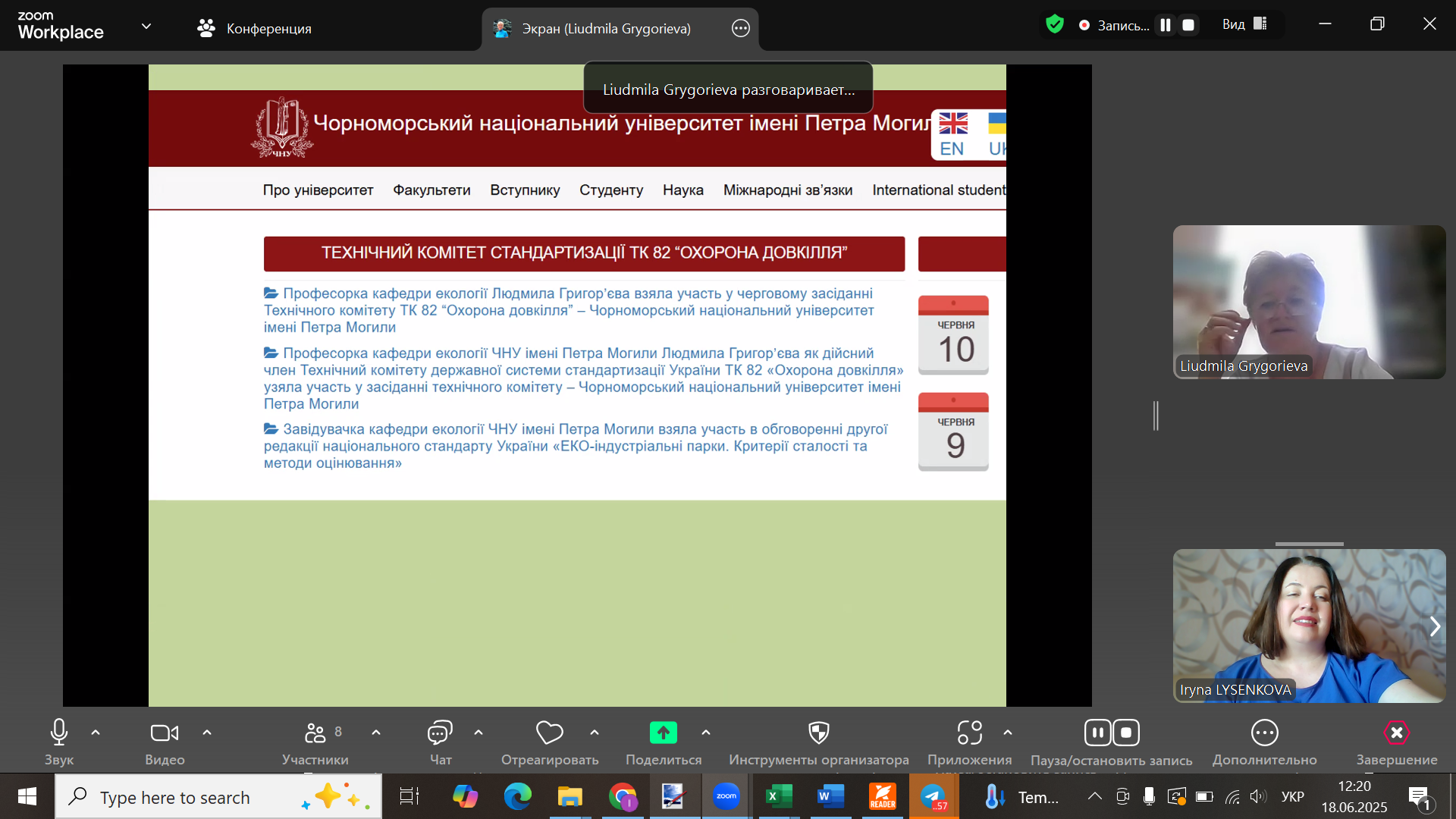Pause recording in the bottom toolbar
1456x819 pixels.
coord(1097,733)
